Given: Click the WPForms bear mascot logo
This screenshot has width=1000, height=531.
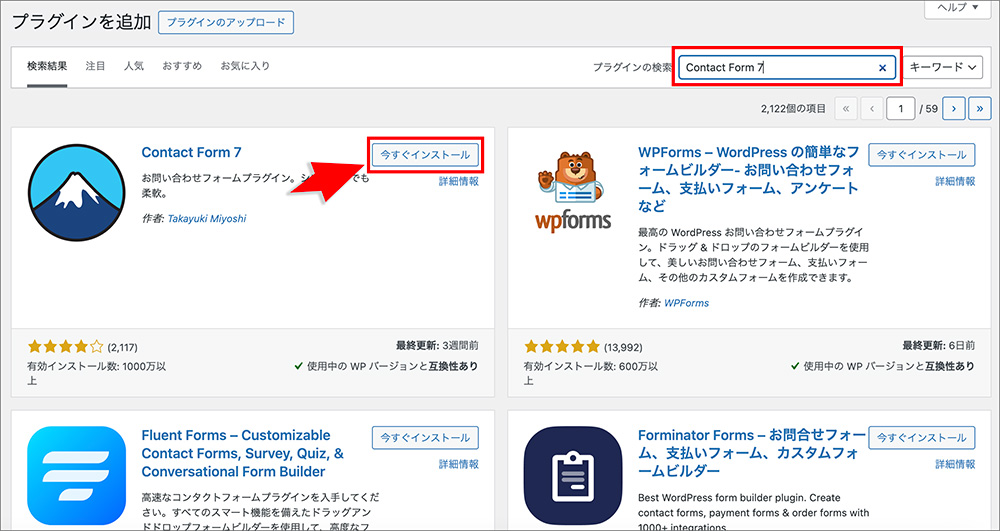Looking at the screenshot, I should (x=572, y=193).
